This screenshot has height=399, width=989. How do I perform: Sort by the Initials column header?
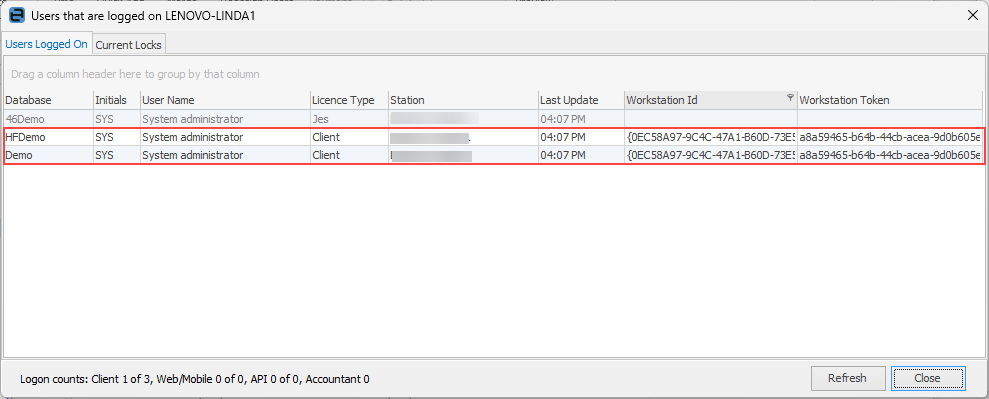(x=116, y=100)
